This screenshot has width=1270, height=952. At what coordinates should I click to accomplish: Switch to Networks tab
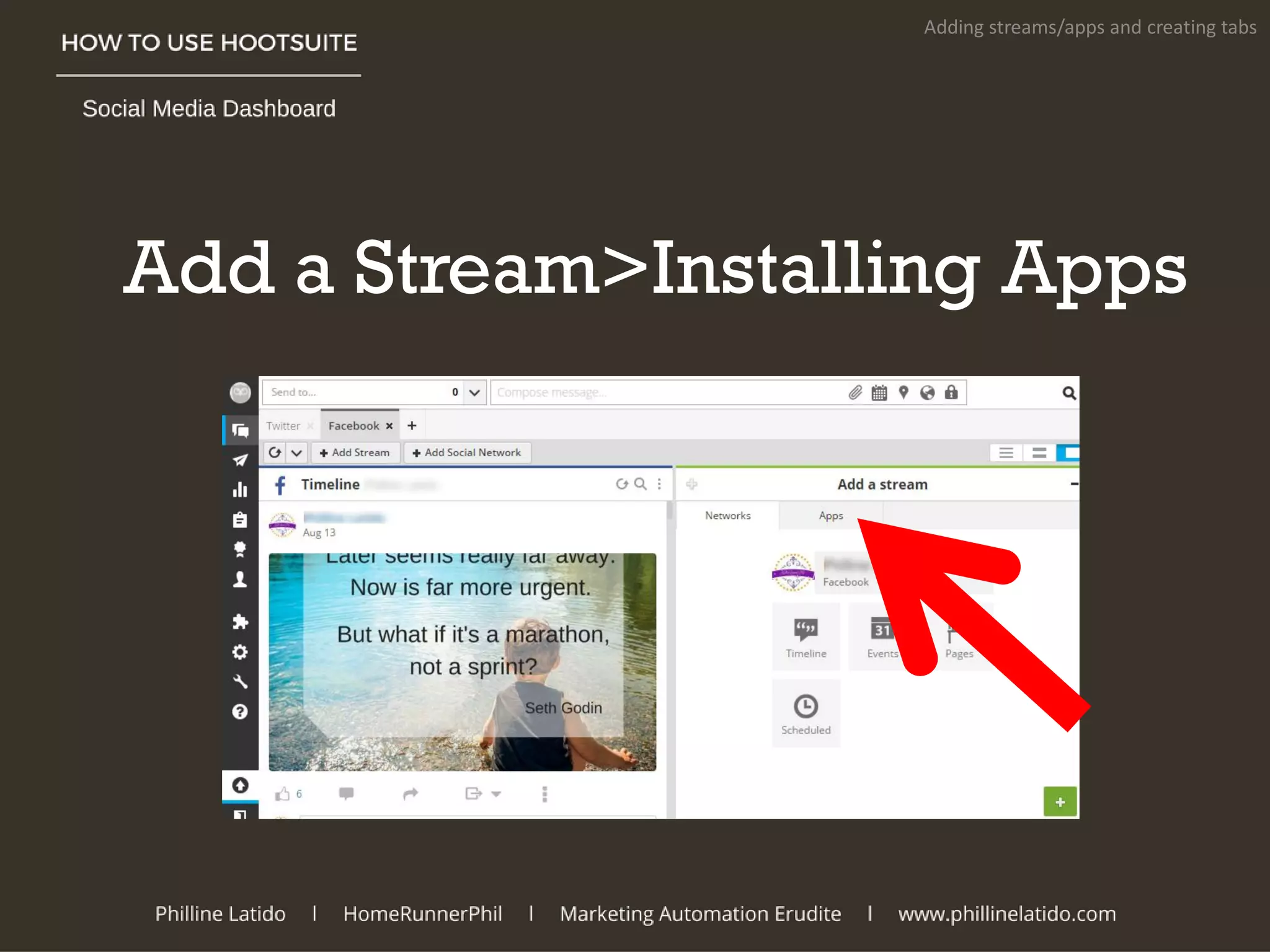[x=727, y=516]
